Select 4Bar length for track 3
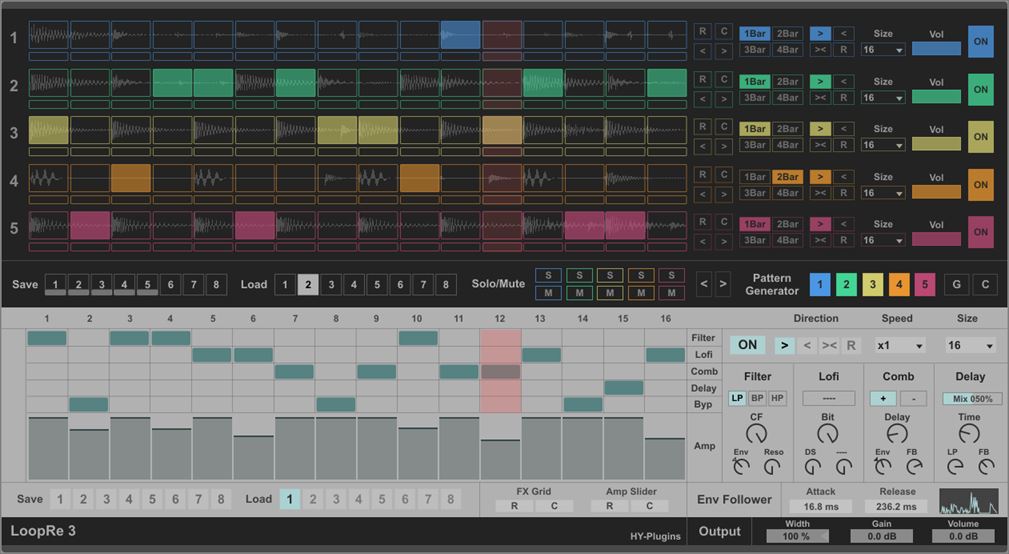1009x554 pixels. (788, 145)
